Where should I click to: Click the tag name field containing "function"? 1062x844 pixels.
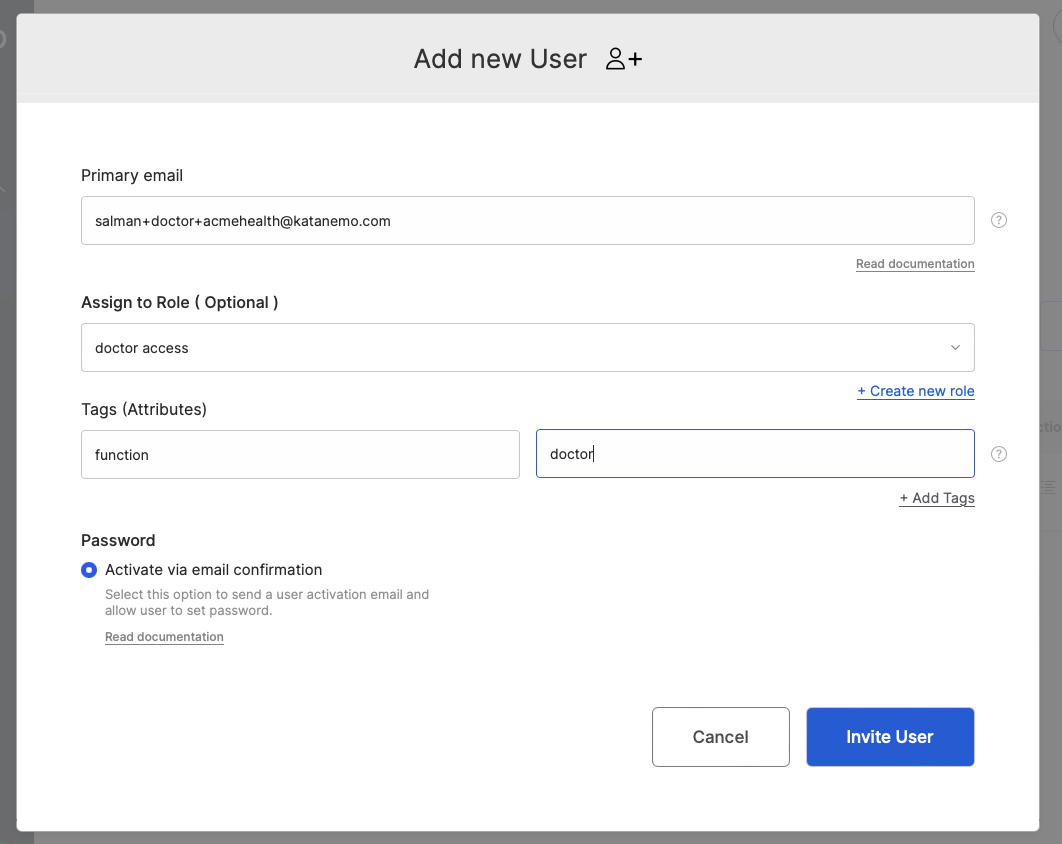pyautogui.click(x=300, y=455)
